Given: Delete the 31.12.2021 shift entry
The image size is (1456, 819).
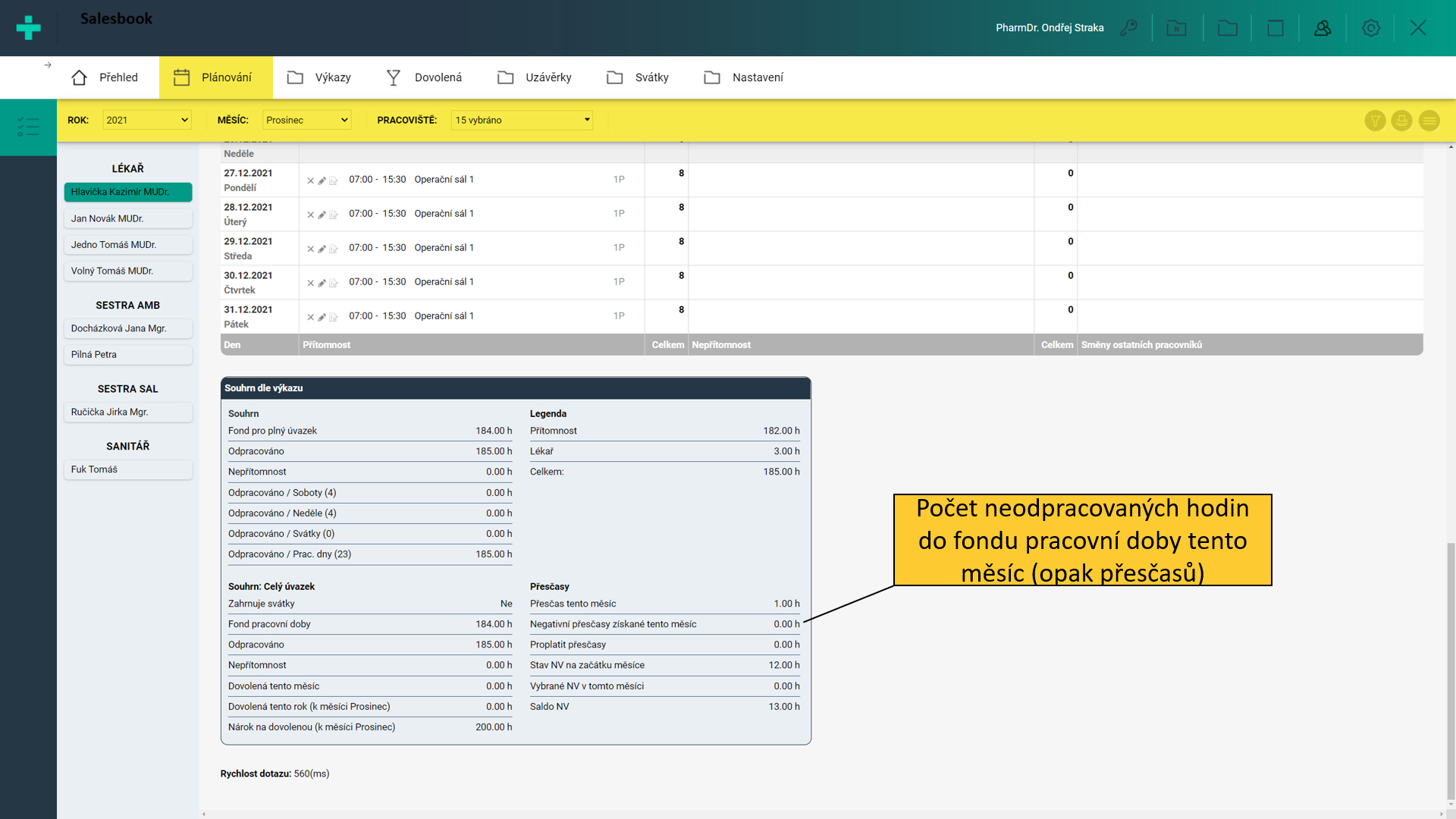Looking at the screenshot, I should click(310, 317).
